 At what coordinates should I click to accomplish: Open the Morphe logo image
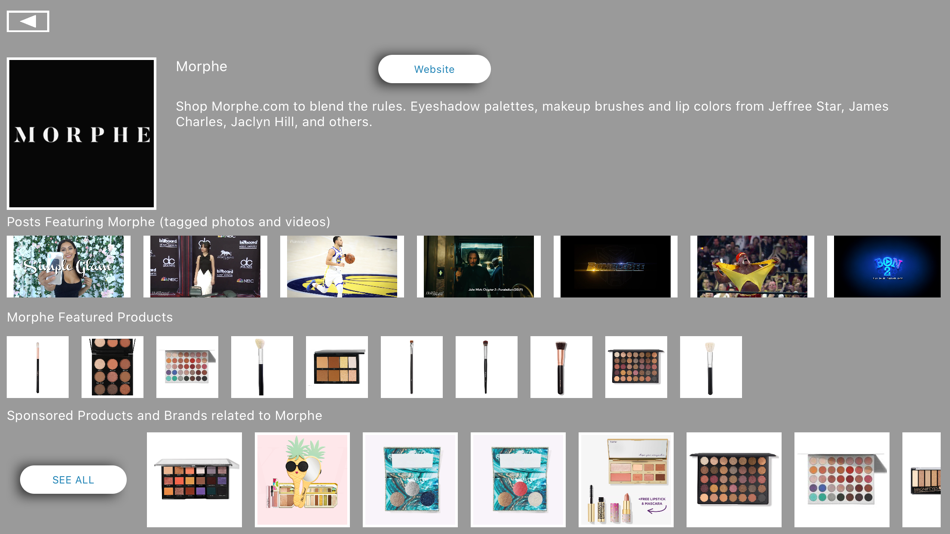tap(81, 133)
